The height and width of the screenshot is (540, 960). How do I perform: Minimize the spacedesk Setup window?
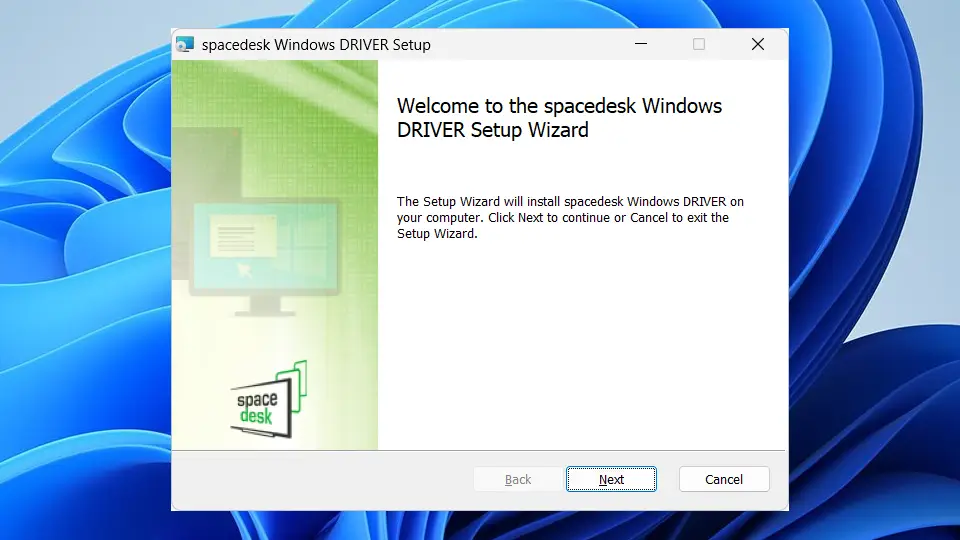pyautogui.click(x=640, y=44)
